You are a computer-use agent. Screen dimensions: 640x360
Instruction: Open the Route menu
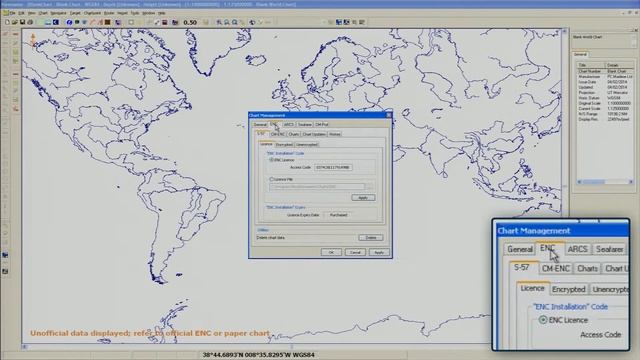click(109, 13)
